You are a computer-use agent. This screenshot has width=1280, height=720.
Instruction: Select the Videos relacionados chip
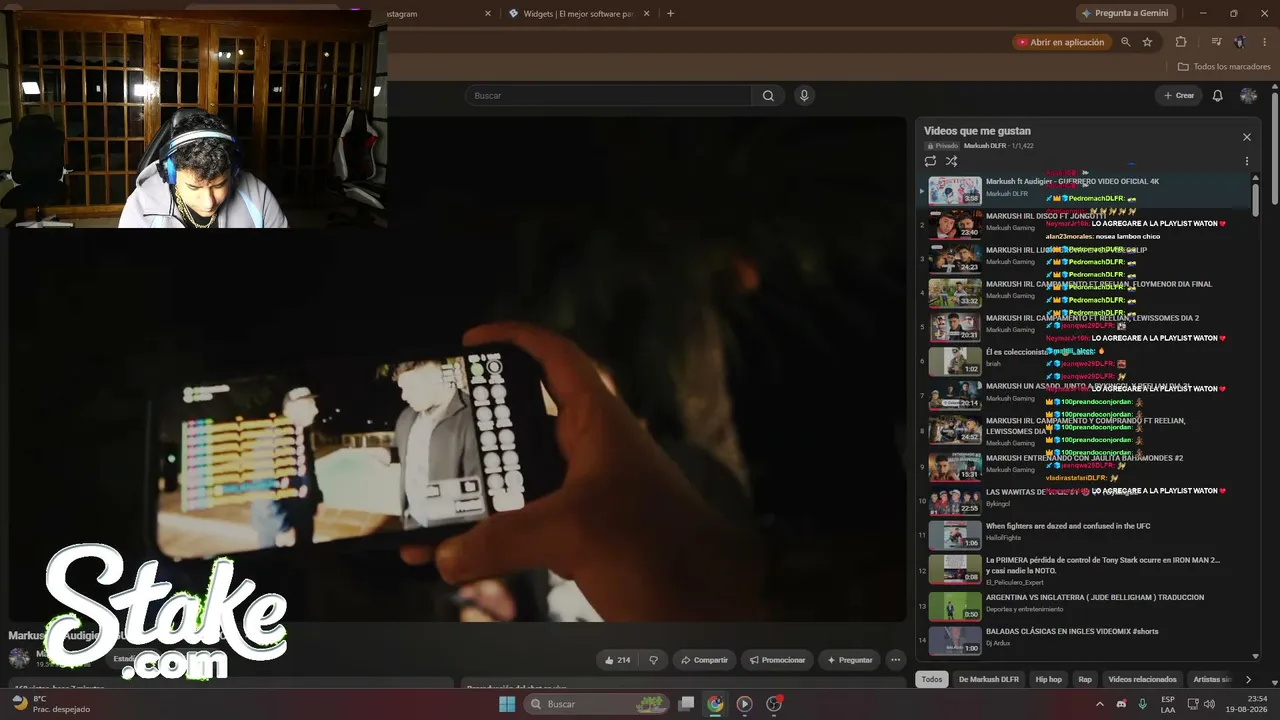point(1142,680)
